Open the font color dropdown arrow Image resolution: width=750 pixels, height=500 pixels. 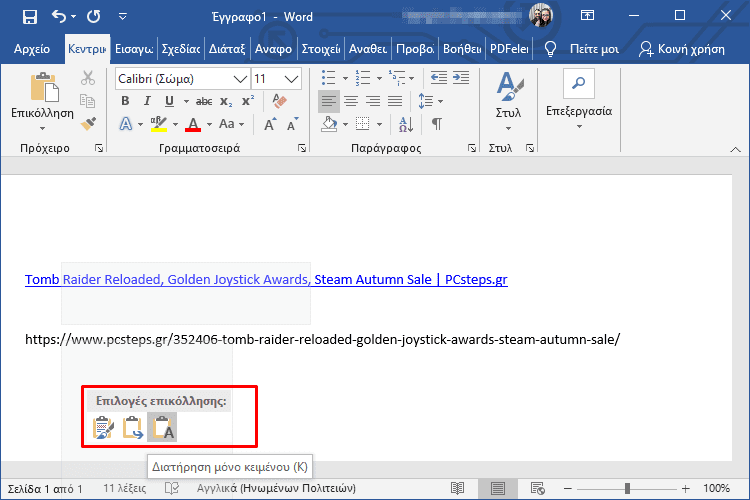[x=210, y=124]
